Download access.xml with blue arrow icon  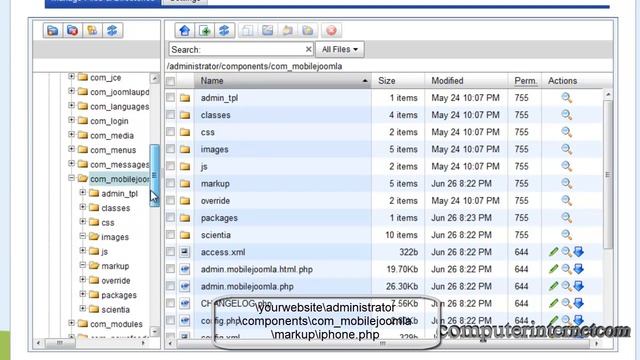click(578, 252)
